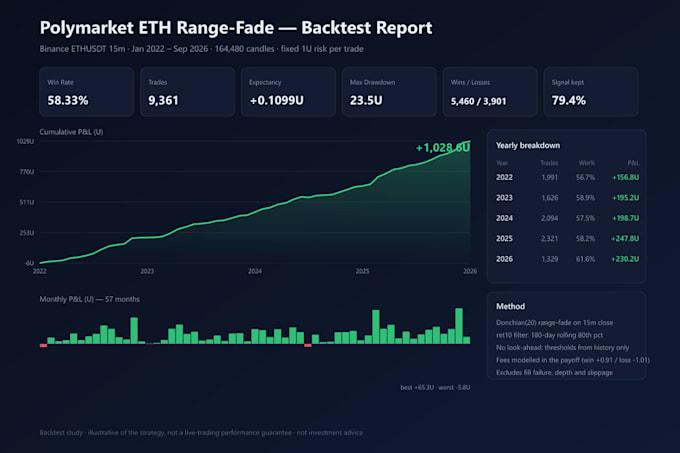This screenshot has height=453, width=680.
Task: Select the 2026 win rate 61.6%
Action: tap(585, 259)
